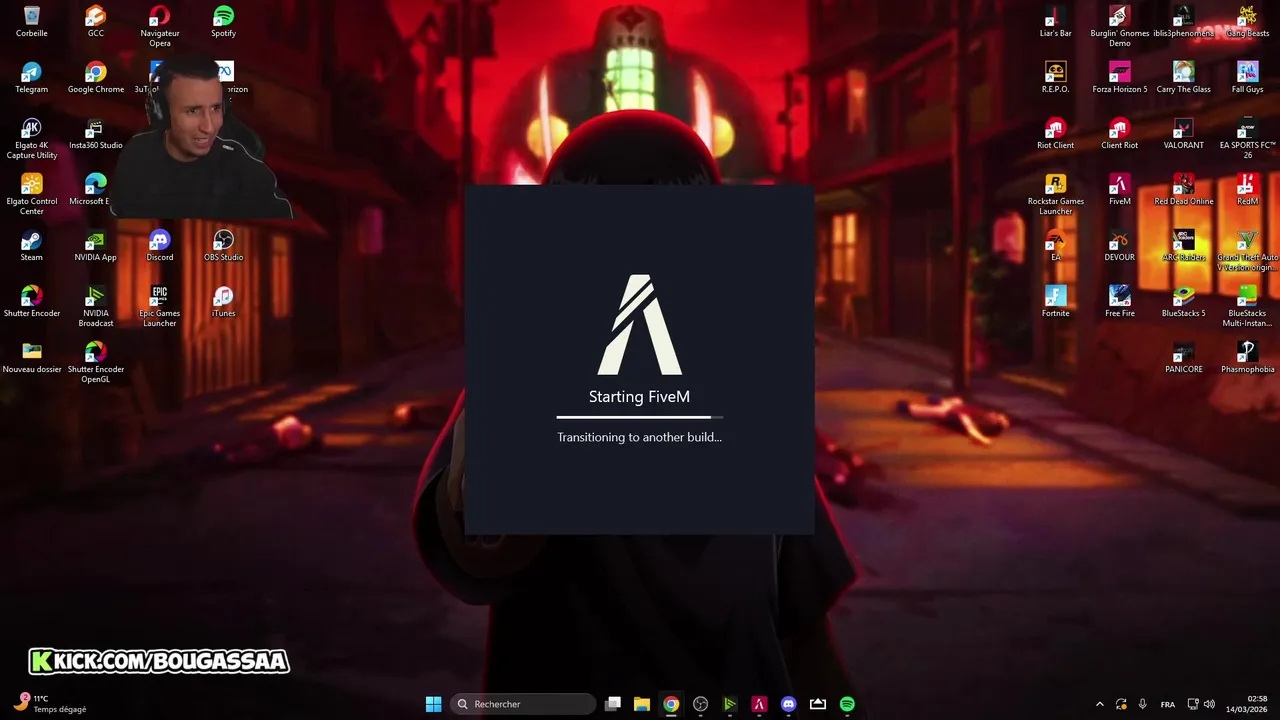Viewport: 1280px width, 720px height.
Task: Open Task View from the taskbar
Action: [x=613, y=704]
